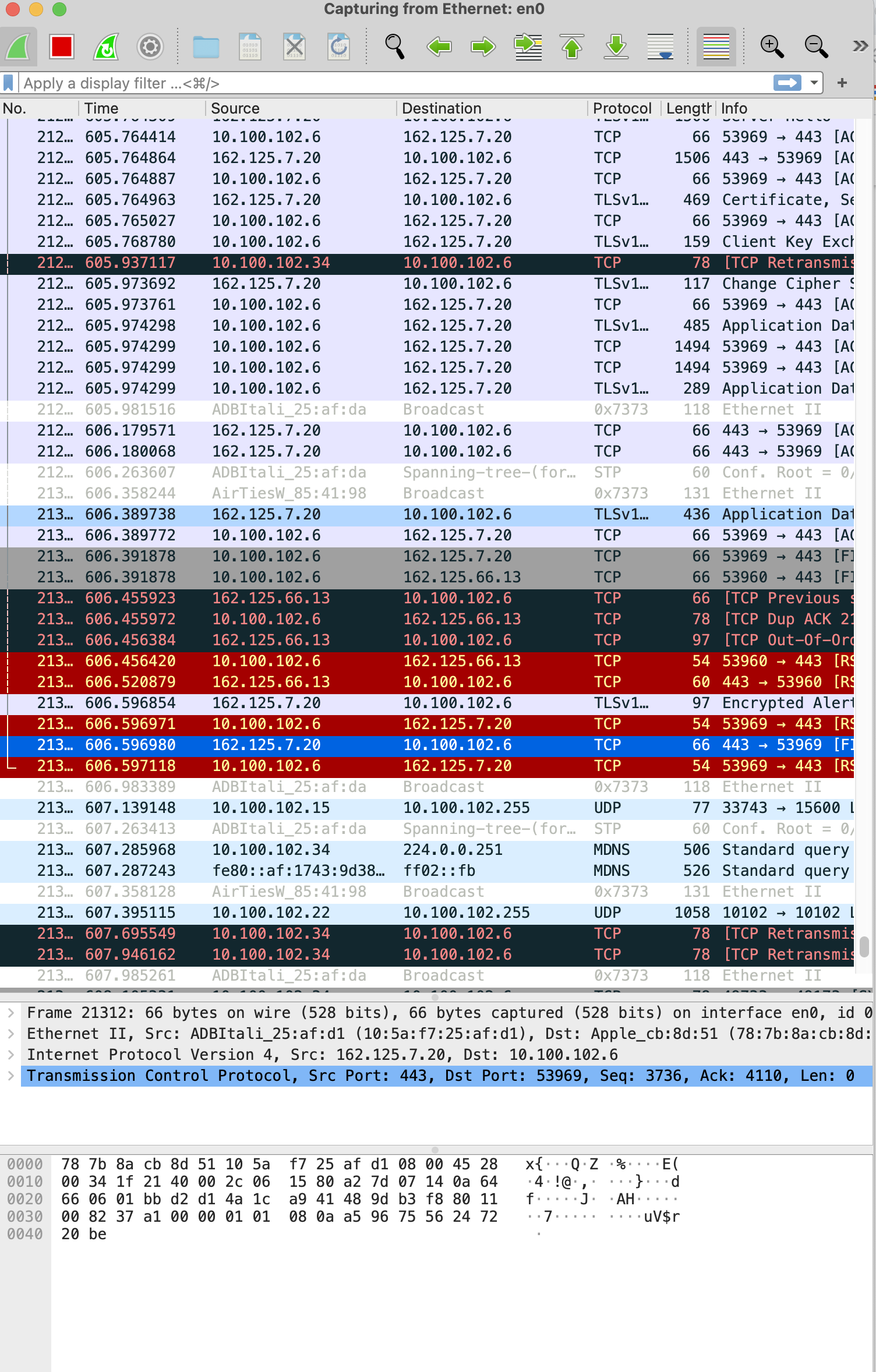Save the capture file icon
The image size is (876, 1372).
click(250, 47)
